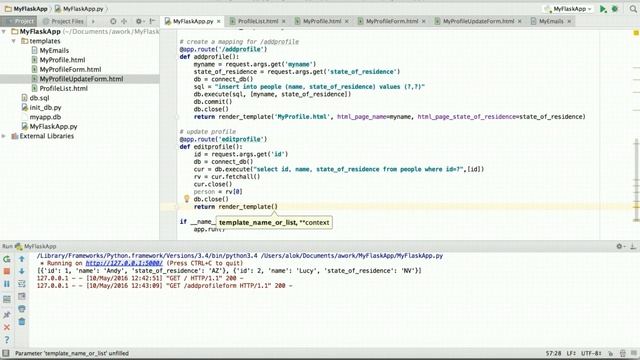Open Run panel settings gear

point(620,246)
